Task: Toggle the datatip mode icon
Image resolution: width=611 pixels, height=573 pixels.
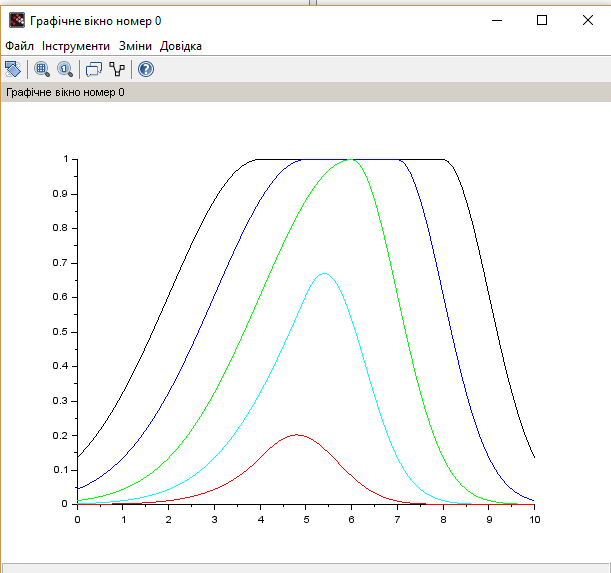Action: point(94,69)
